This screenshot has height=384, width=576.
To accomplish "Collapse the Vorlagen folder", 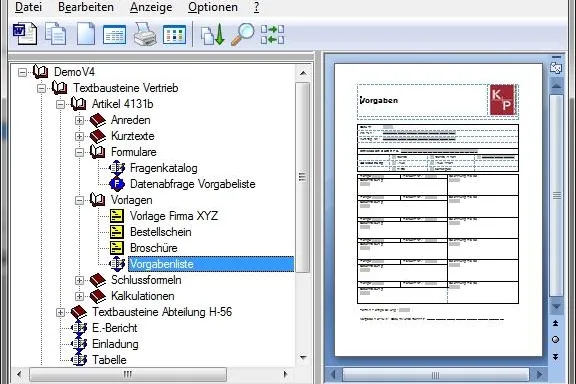I will [79, 200].
